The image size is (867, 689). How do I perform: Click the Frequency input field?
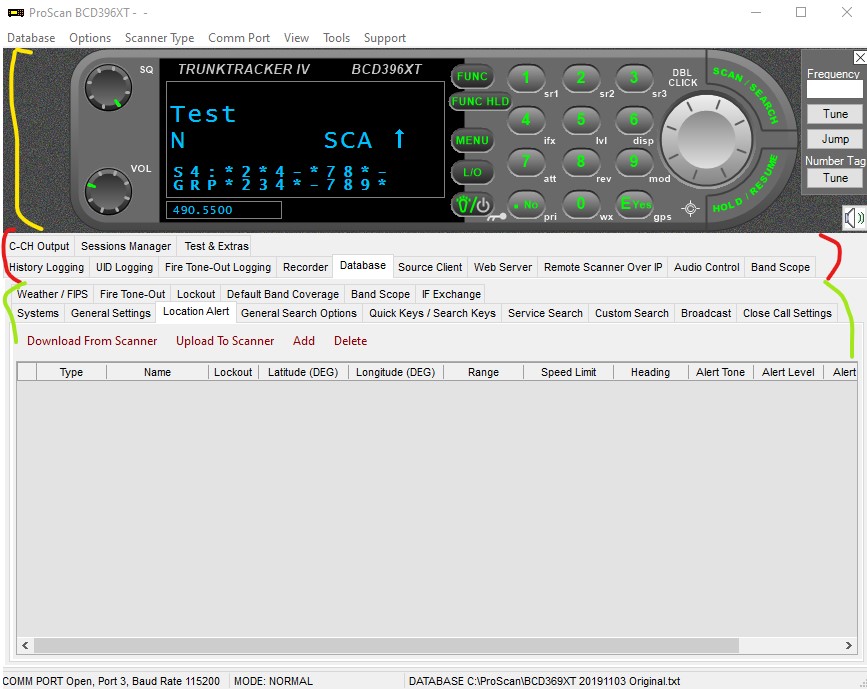point(832,91)
